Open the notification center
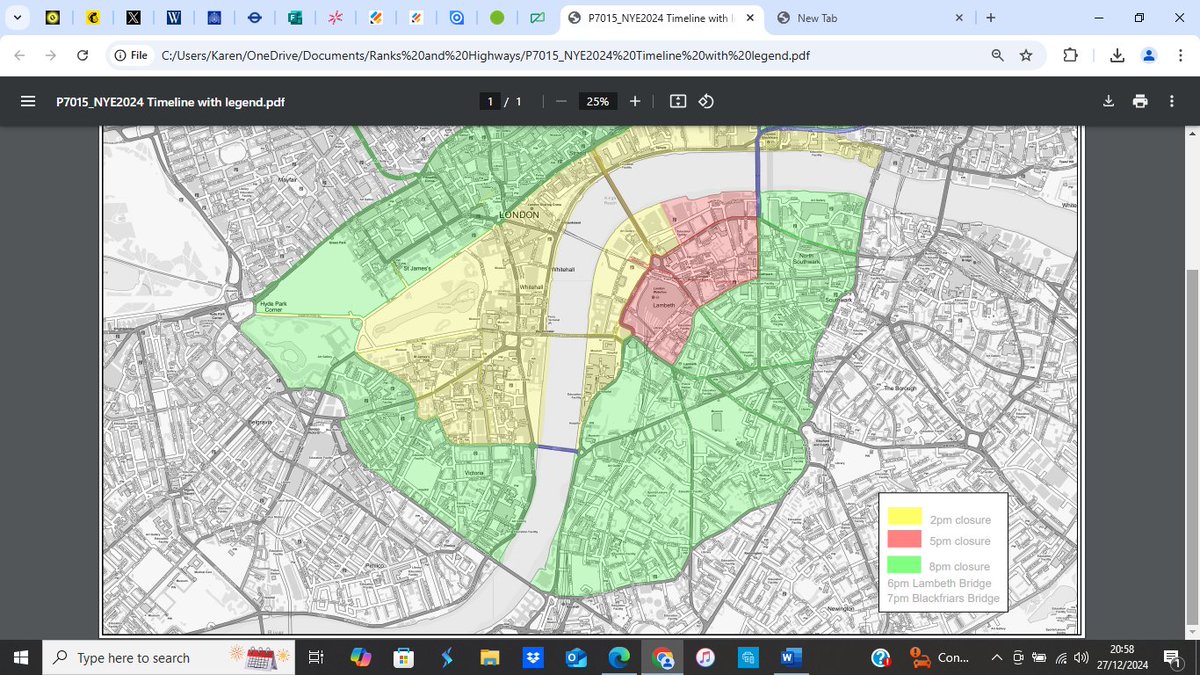1200x675 pixels. tap(1175, 657)
